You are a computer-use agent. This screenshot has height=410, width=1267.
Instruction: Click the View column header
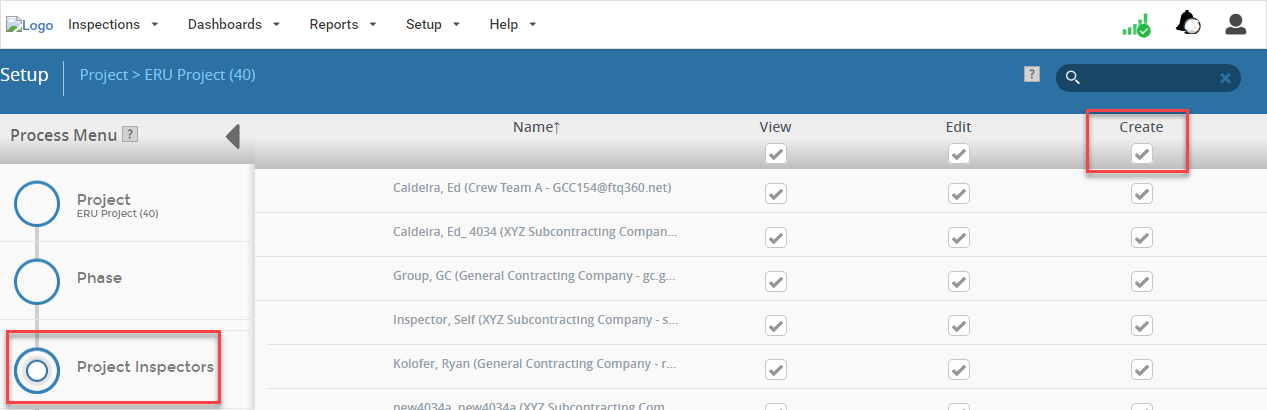tap(776, 127)
